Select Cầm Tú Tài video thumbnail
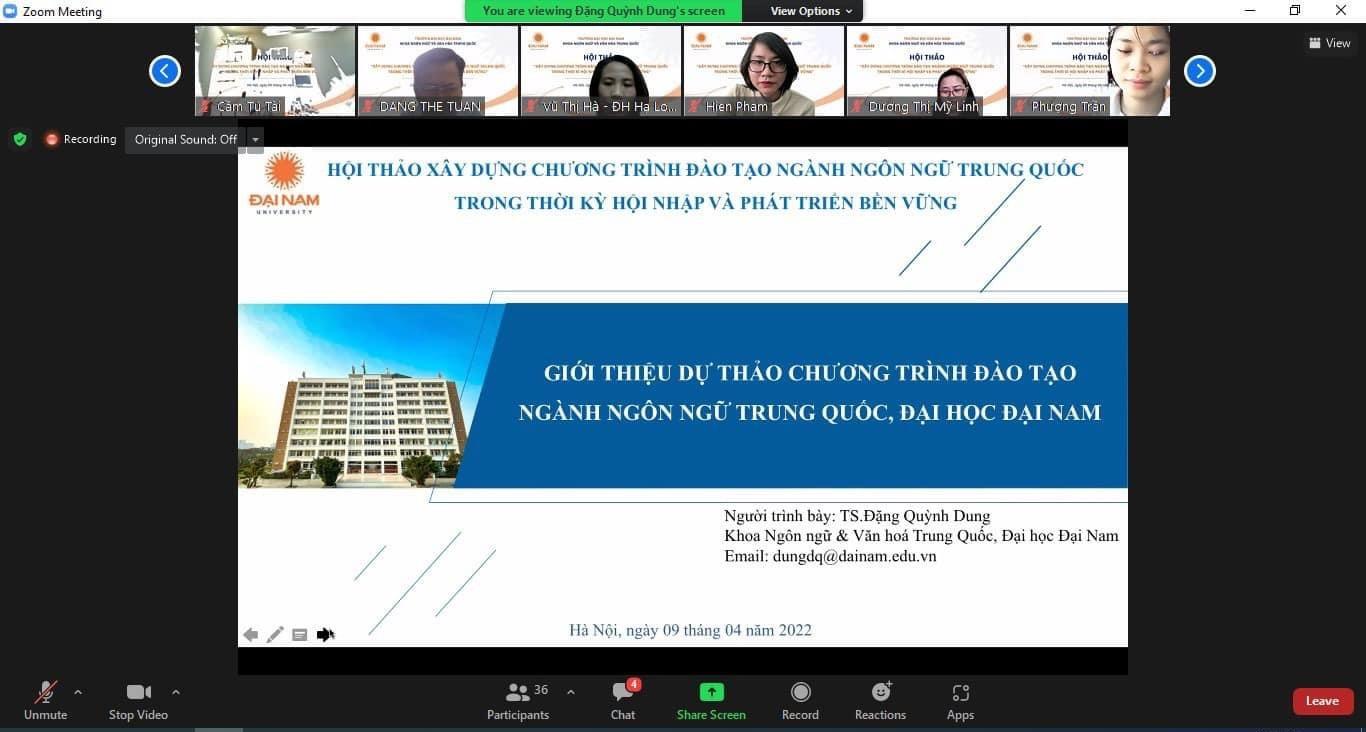Viewport: 1366px width, 732px height. 275,71
